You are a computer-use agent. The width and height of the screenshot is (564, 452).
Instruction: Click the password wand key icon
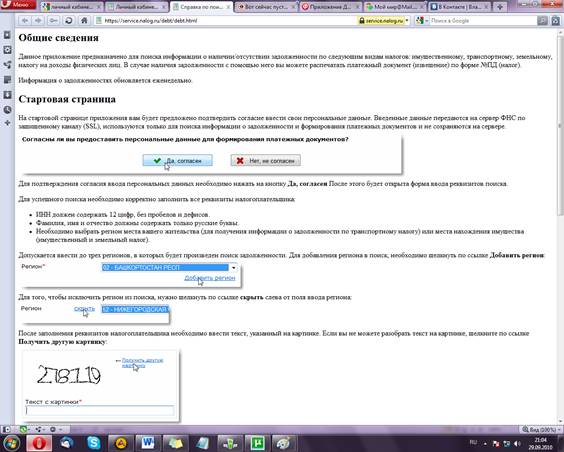53,20
